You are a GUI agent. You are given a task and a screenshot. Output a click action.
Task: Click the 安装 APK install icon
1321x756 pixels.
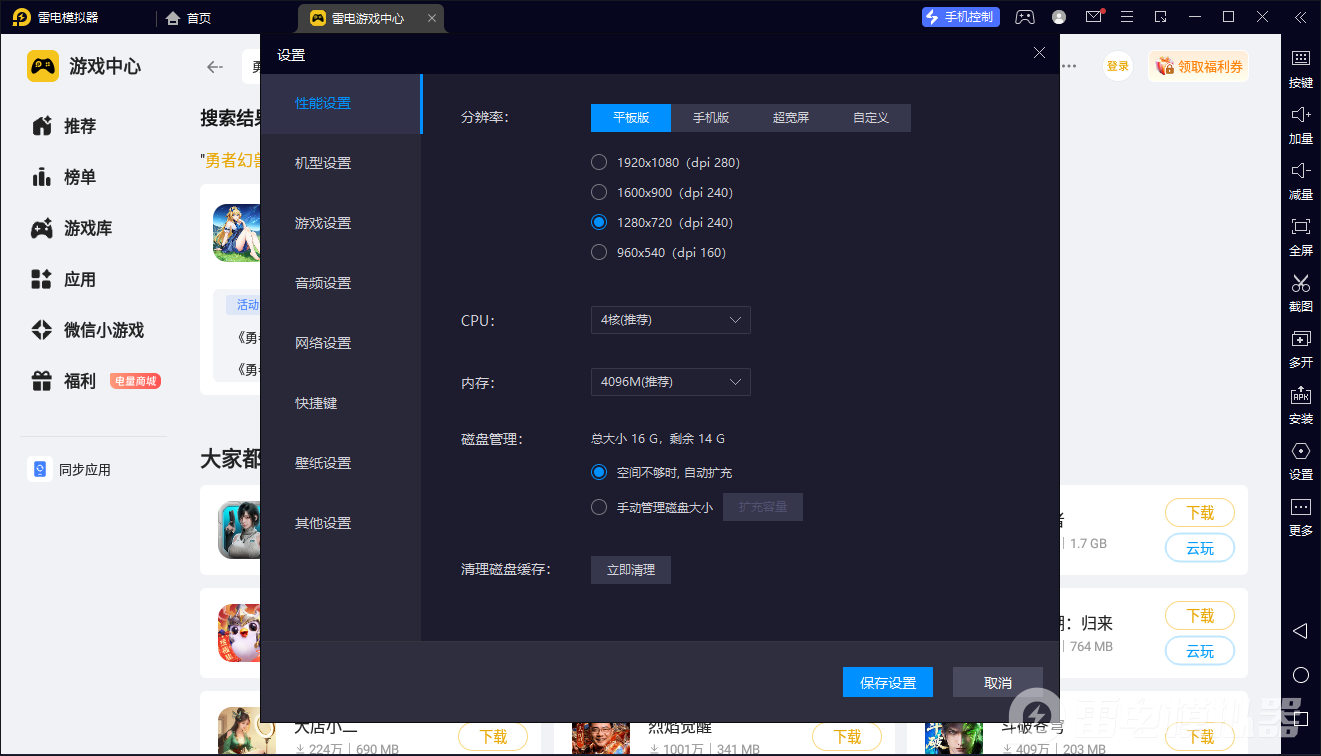(x=1300, y=405)
